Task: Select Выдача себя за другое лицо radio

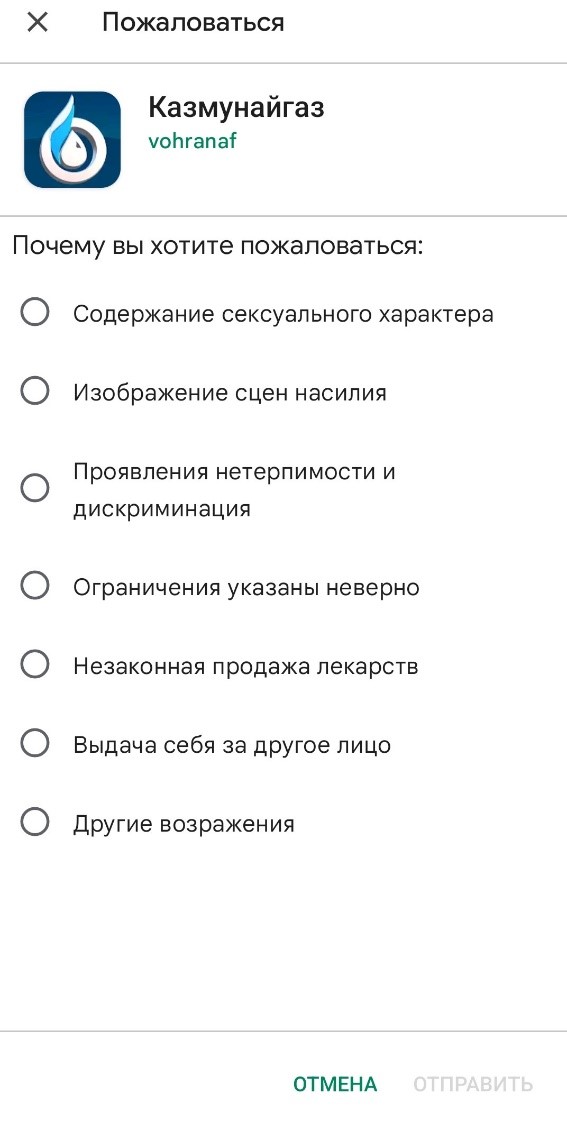Action: coord(35,743)
